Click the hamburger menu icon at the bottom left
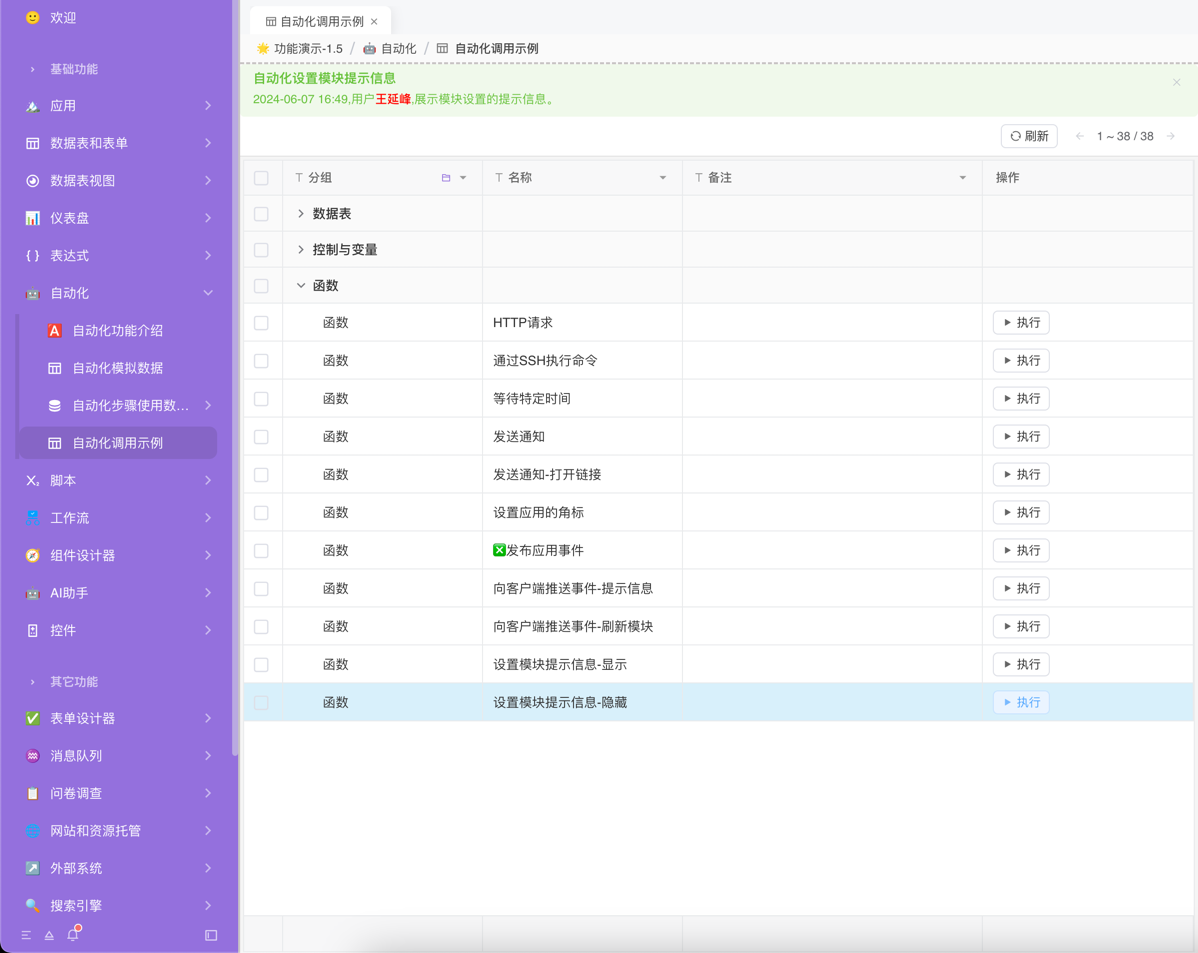Image resolution: width=1198 pixels, height=953 pixels. (25, 935)
